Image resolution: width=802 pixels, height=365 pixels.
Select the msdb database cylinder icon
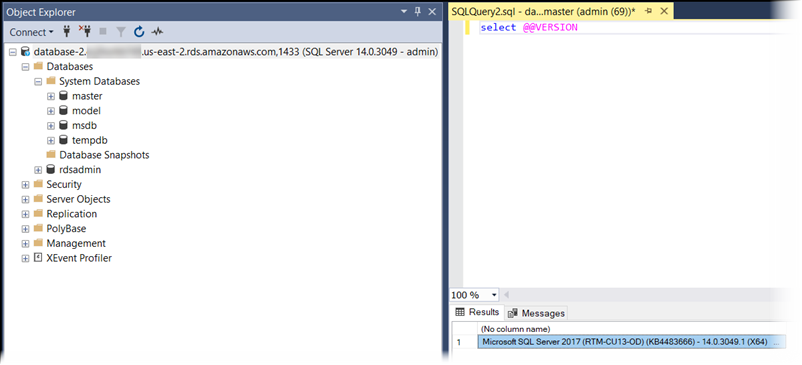(x=63, y=125)
